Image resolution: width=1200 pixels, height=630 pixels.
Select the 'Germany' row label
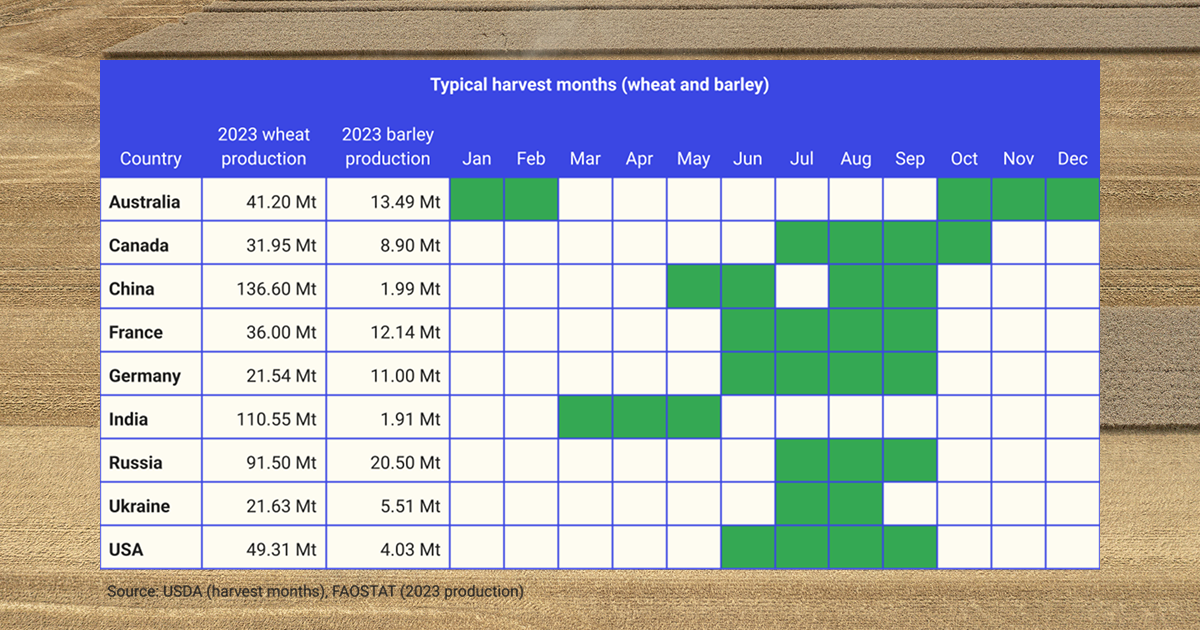[x=145, y=376]
